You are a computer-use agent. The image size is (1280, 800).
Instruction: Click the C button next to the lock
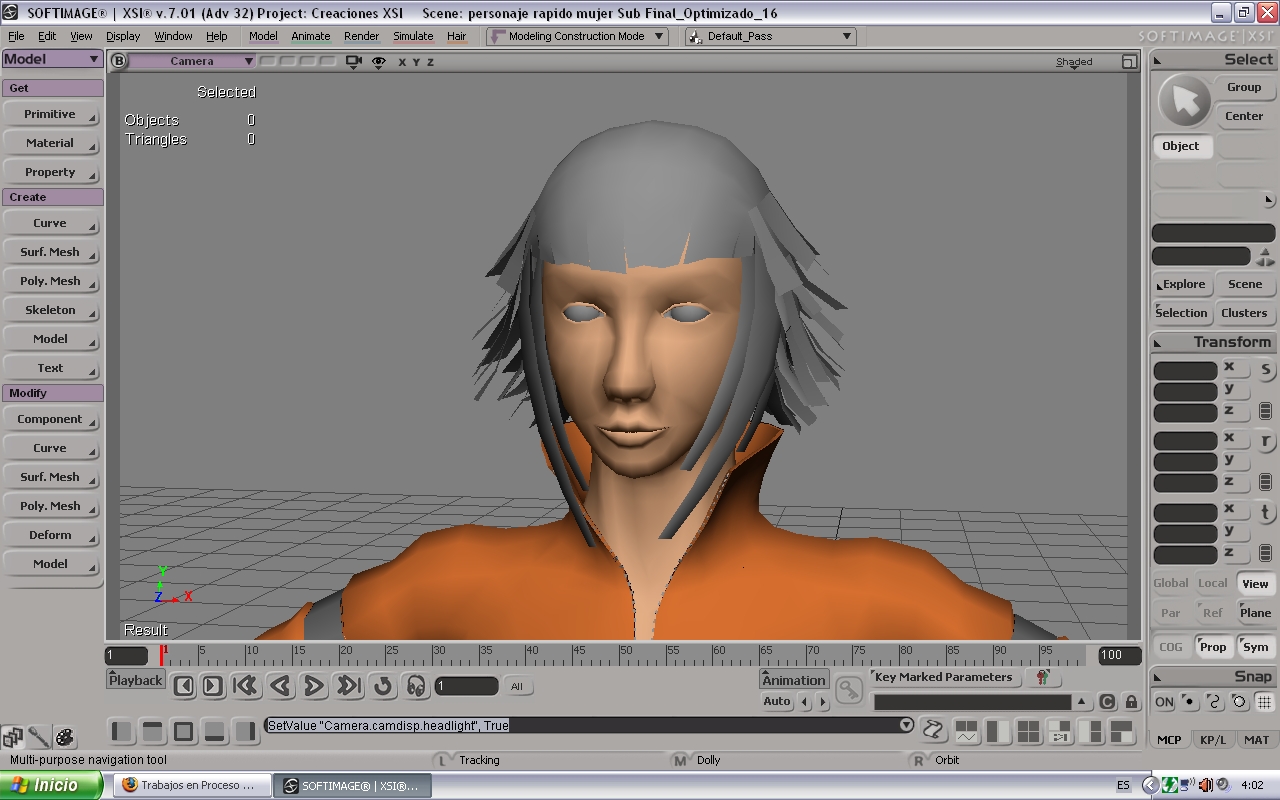click(x=1107, y=702)
